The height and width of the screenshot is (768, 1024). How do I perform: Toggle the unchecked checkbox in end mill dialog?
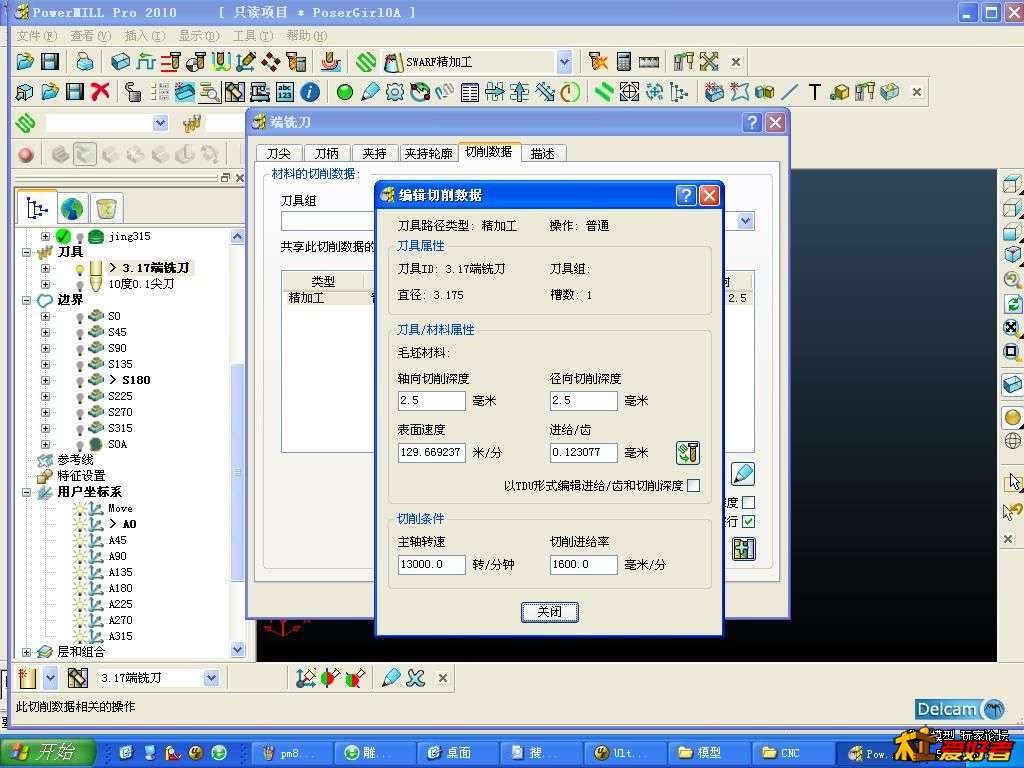(748, 502)
